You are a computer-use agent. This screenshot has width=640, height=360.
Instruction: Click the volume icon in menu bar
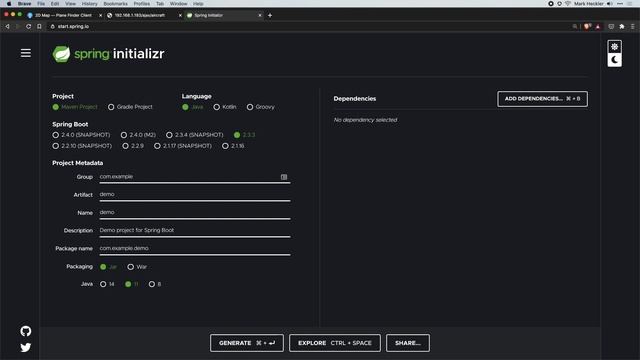pos(610,4)
